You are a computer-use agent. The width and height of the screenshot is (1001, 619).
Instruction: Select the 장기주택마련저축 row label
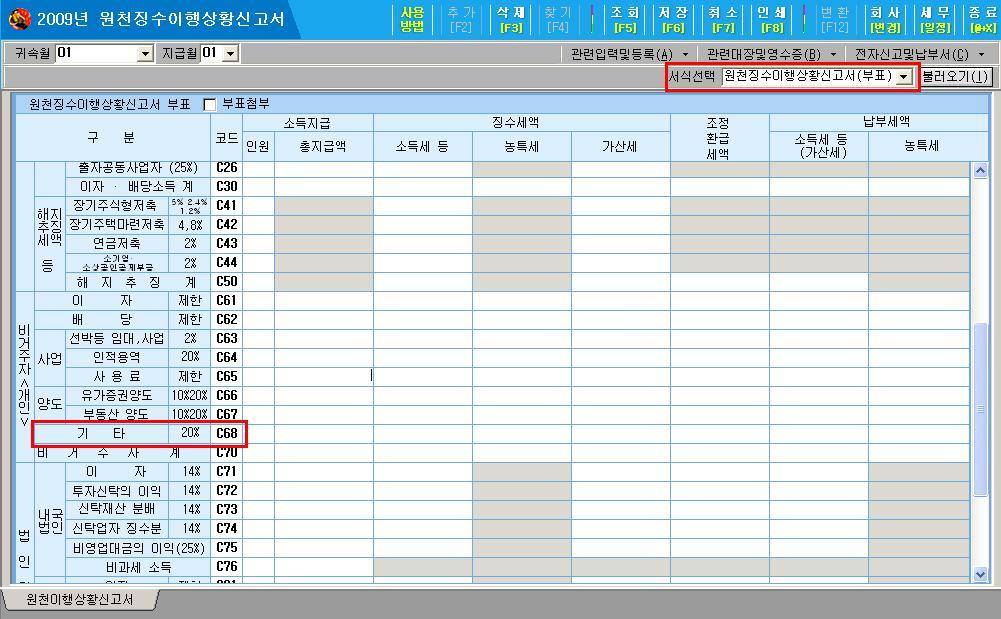pyautogui.click(x=117, y=225)
